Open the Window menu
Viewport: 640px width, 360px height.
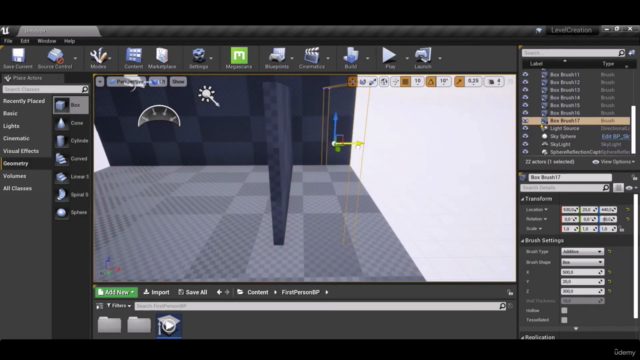click(x=47, y=41)
